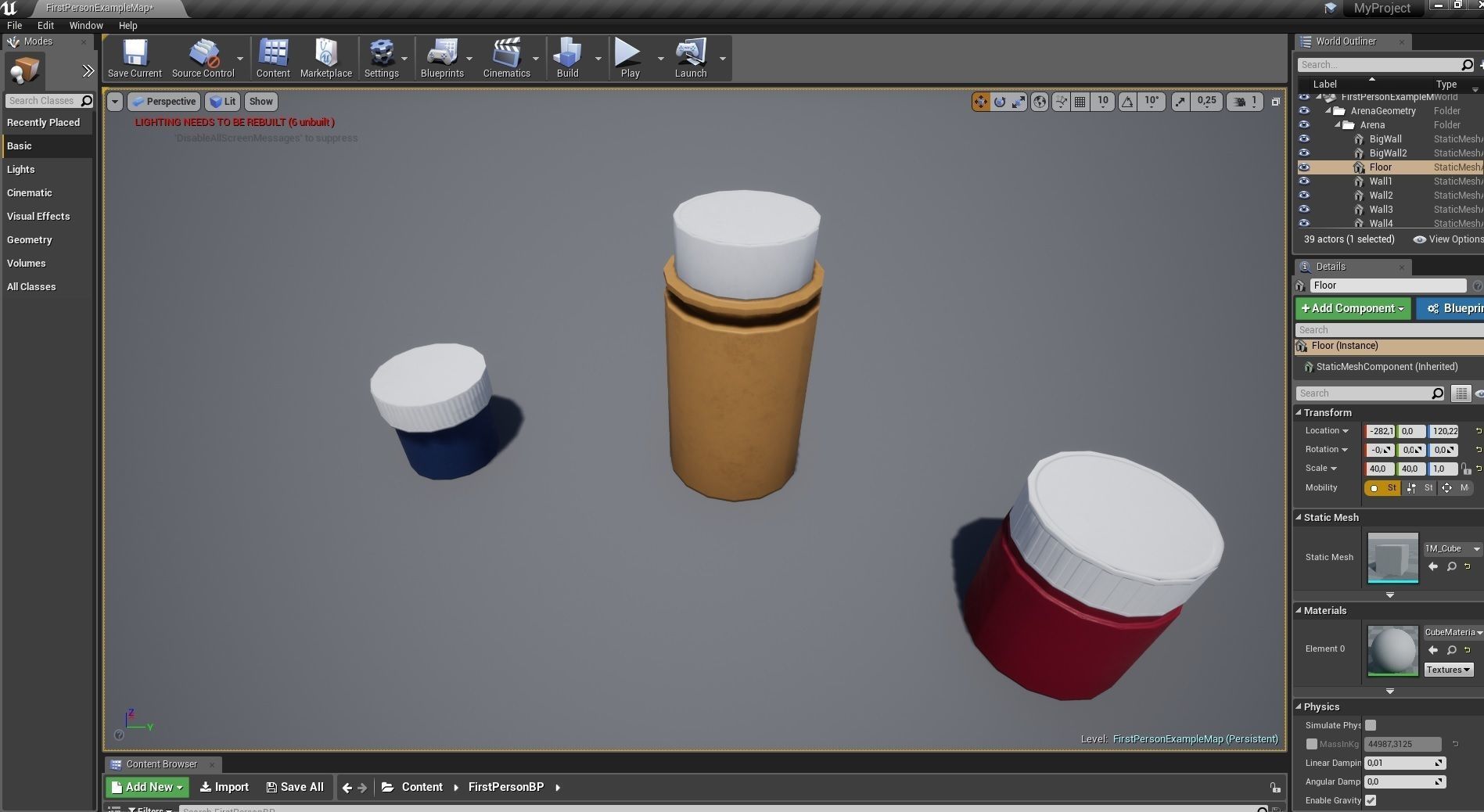
Task: Open FirstPersonBP breadcrumb folder
Action: click(506, 787)
